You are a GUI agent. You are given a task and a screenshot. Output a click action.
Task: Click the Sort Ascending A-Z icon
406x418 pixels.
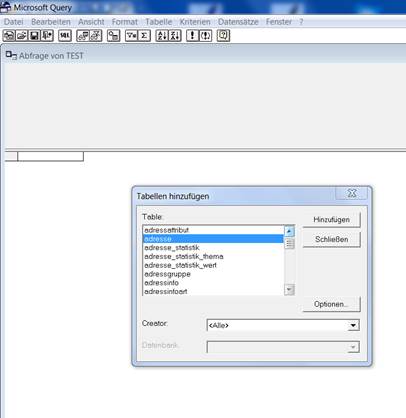click(x=162, y=35)
